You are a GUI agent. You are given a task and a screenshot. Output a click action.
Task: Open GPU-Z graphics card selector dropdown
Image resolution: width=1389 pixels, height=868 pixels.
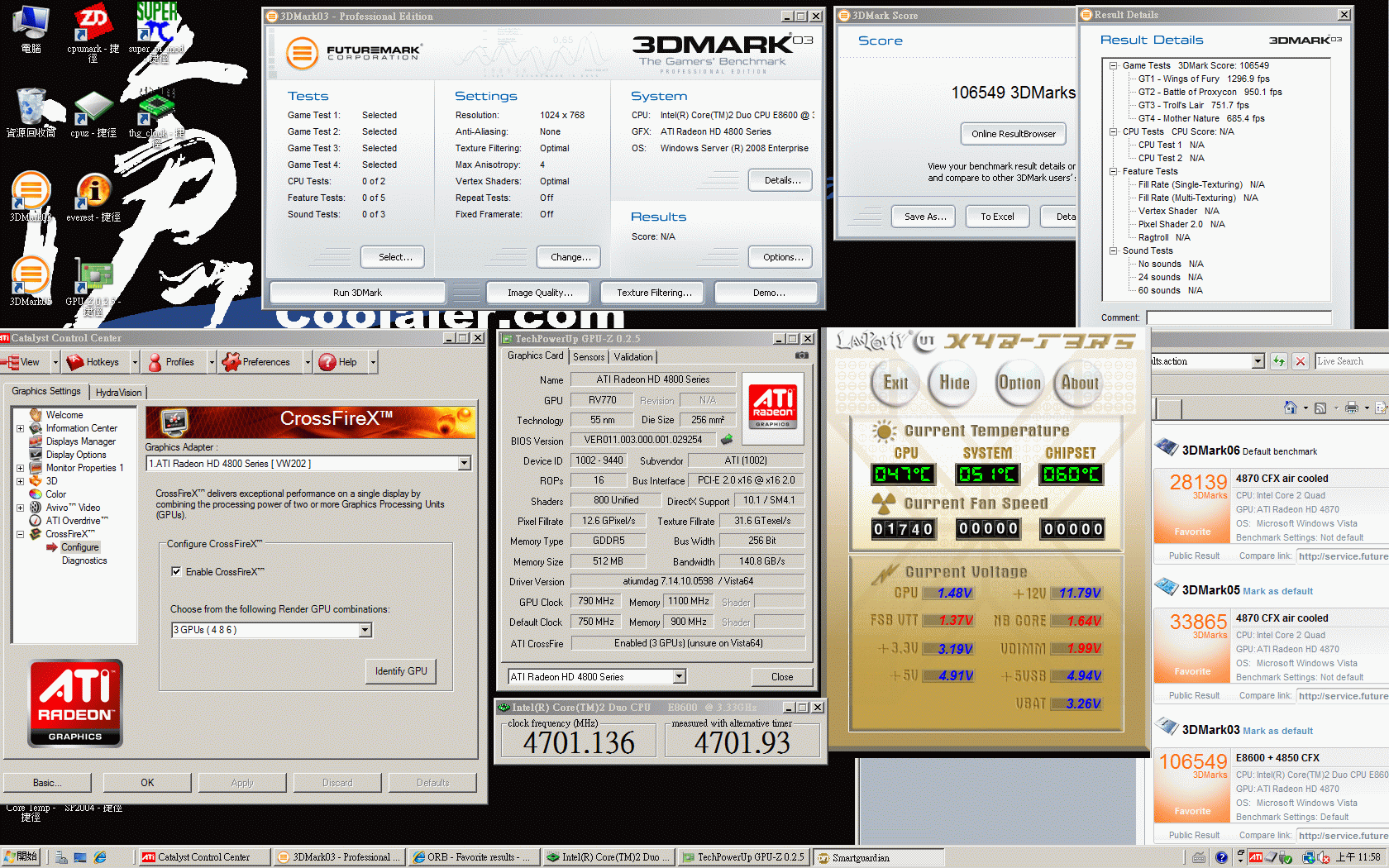tap(679, 677)
